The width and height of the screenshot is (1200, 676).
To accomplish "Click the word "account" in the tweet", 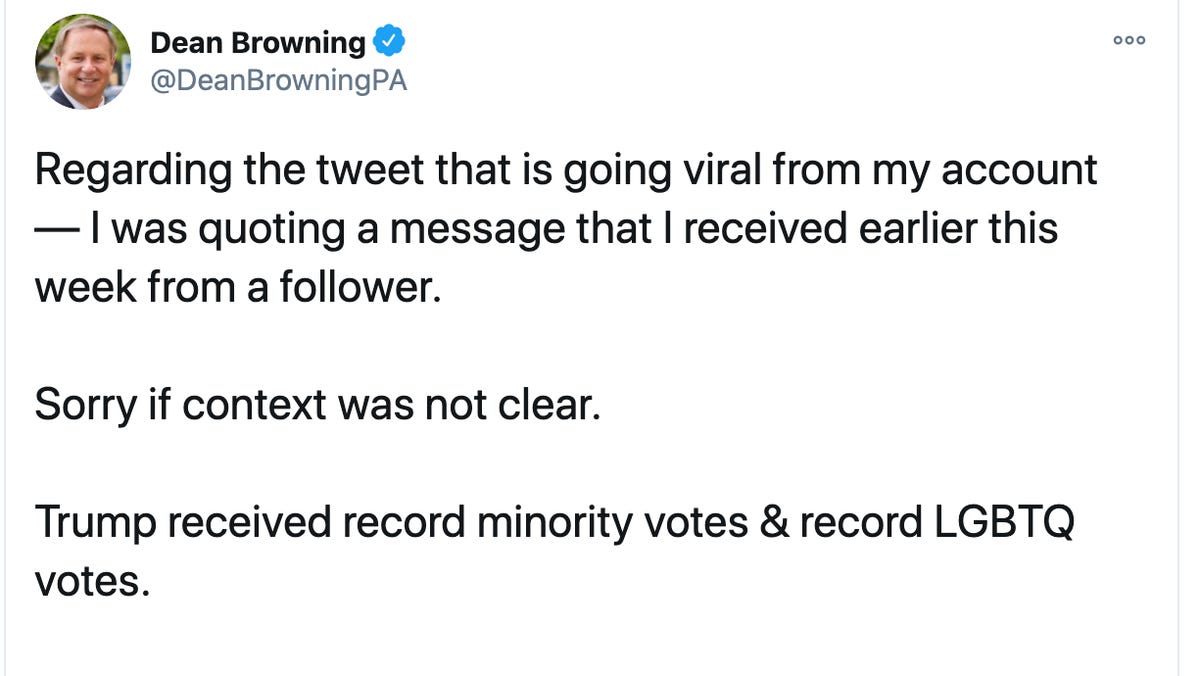I will [x=1018, y=170].
